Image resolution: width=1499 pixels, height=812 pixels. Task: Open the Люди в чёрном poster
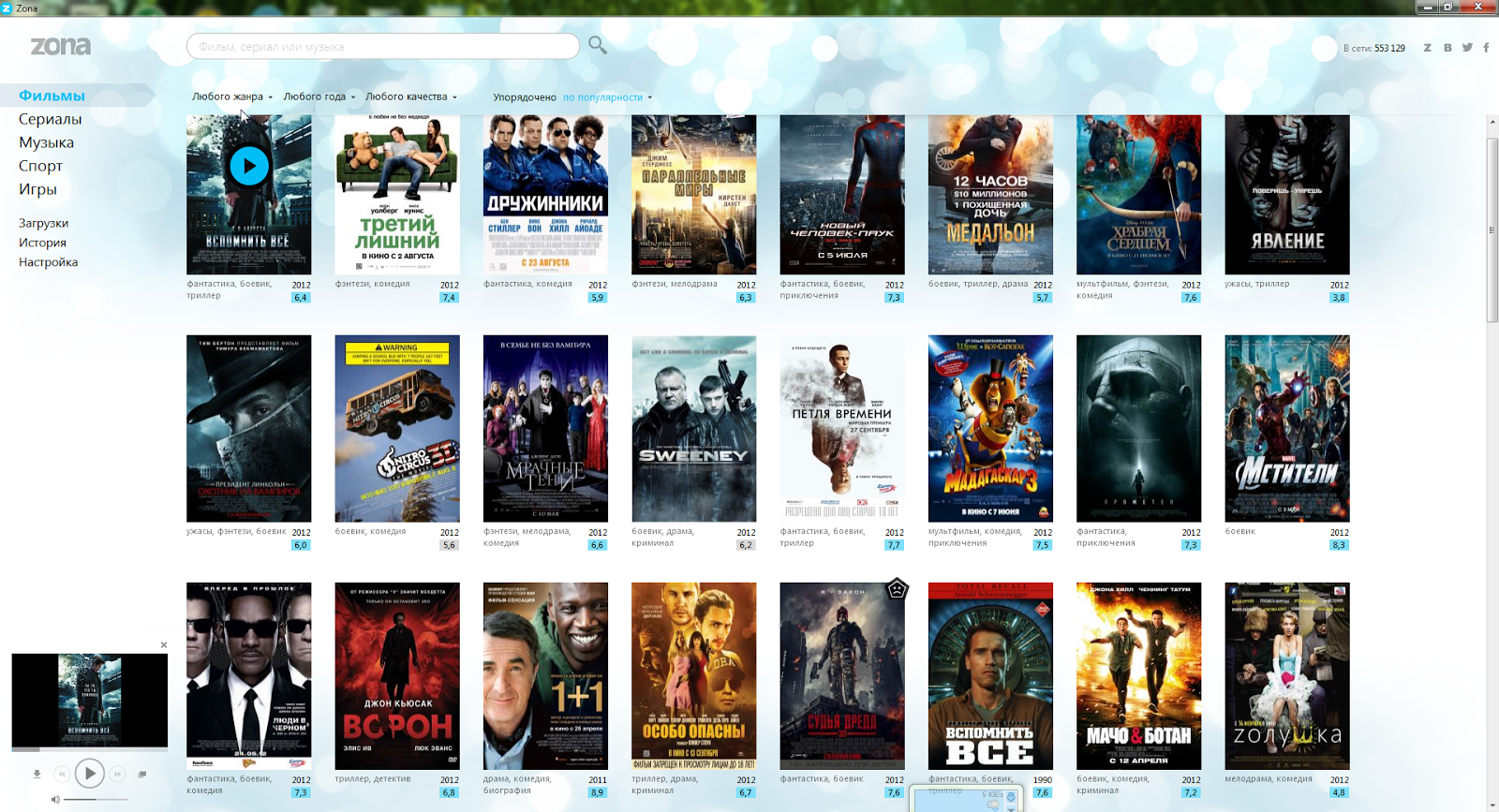tap(249, 676)
